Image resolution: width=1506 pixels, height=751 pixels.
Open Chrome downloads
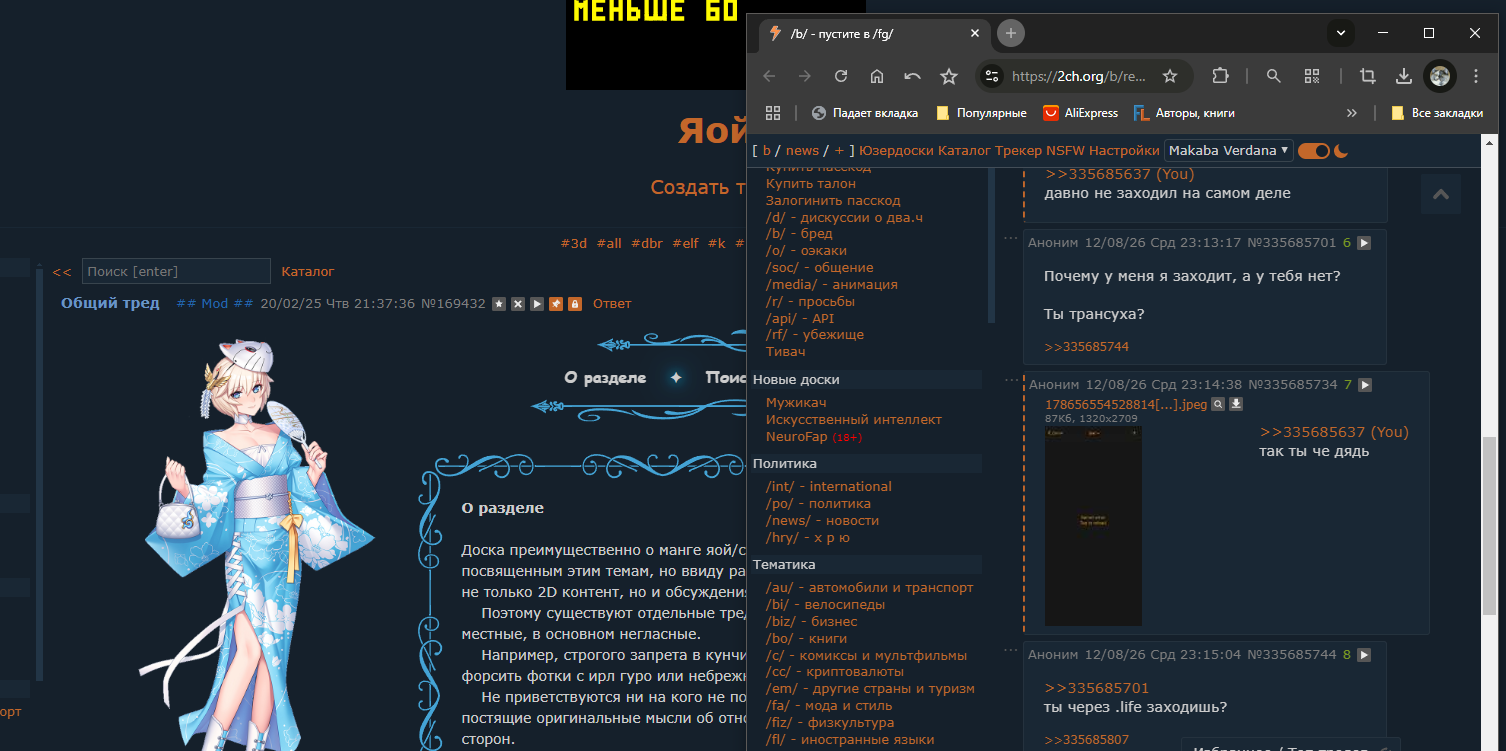click(1404, 76)
